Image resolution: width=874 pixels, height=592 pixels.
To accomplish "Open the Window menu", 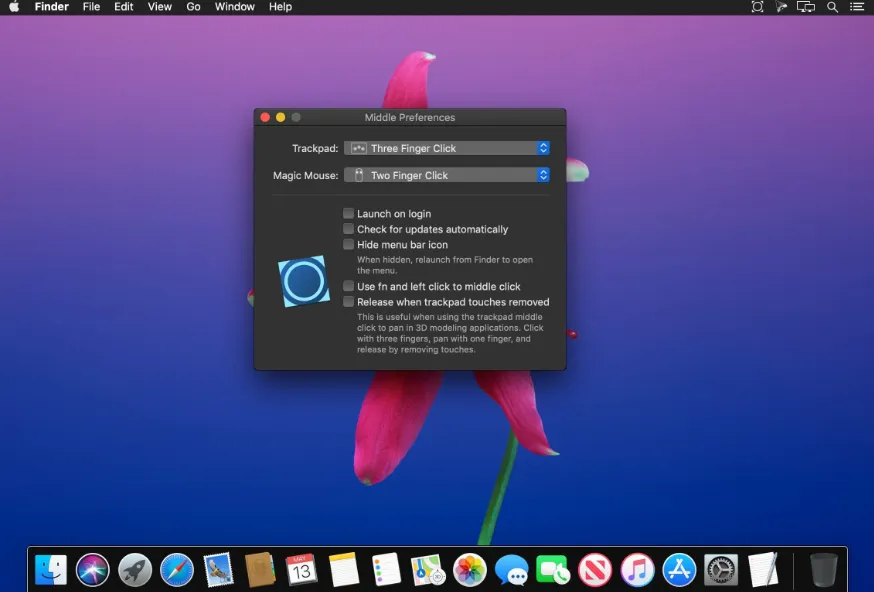I will 235,7.
